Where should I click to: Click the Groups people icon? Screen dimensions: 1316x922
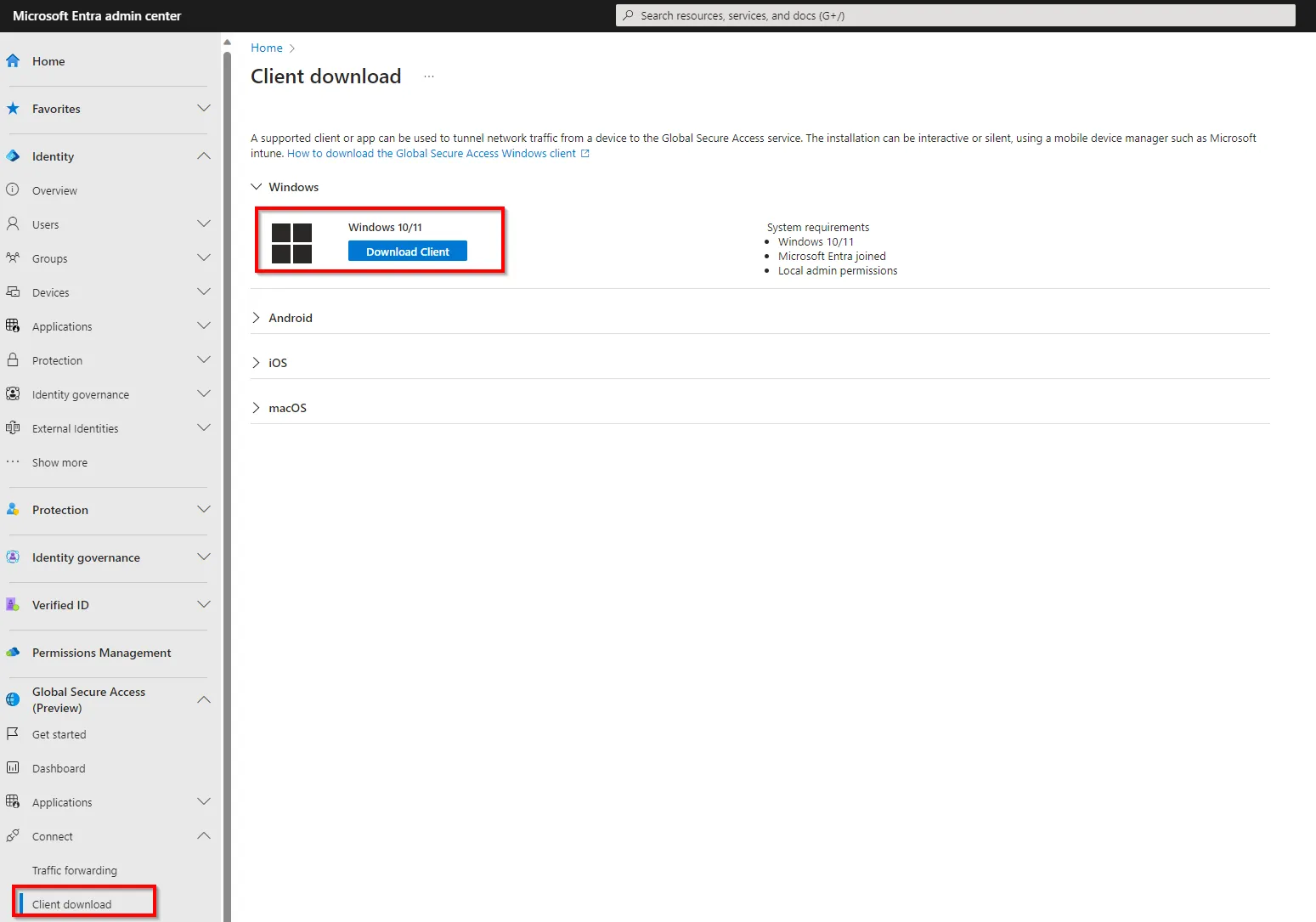[x=13, y=258]
